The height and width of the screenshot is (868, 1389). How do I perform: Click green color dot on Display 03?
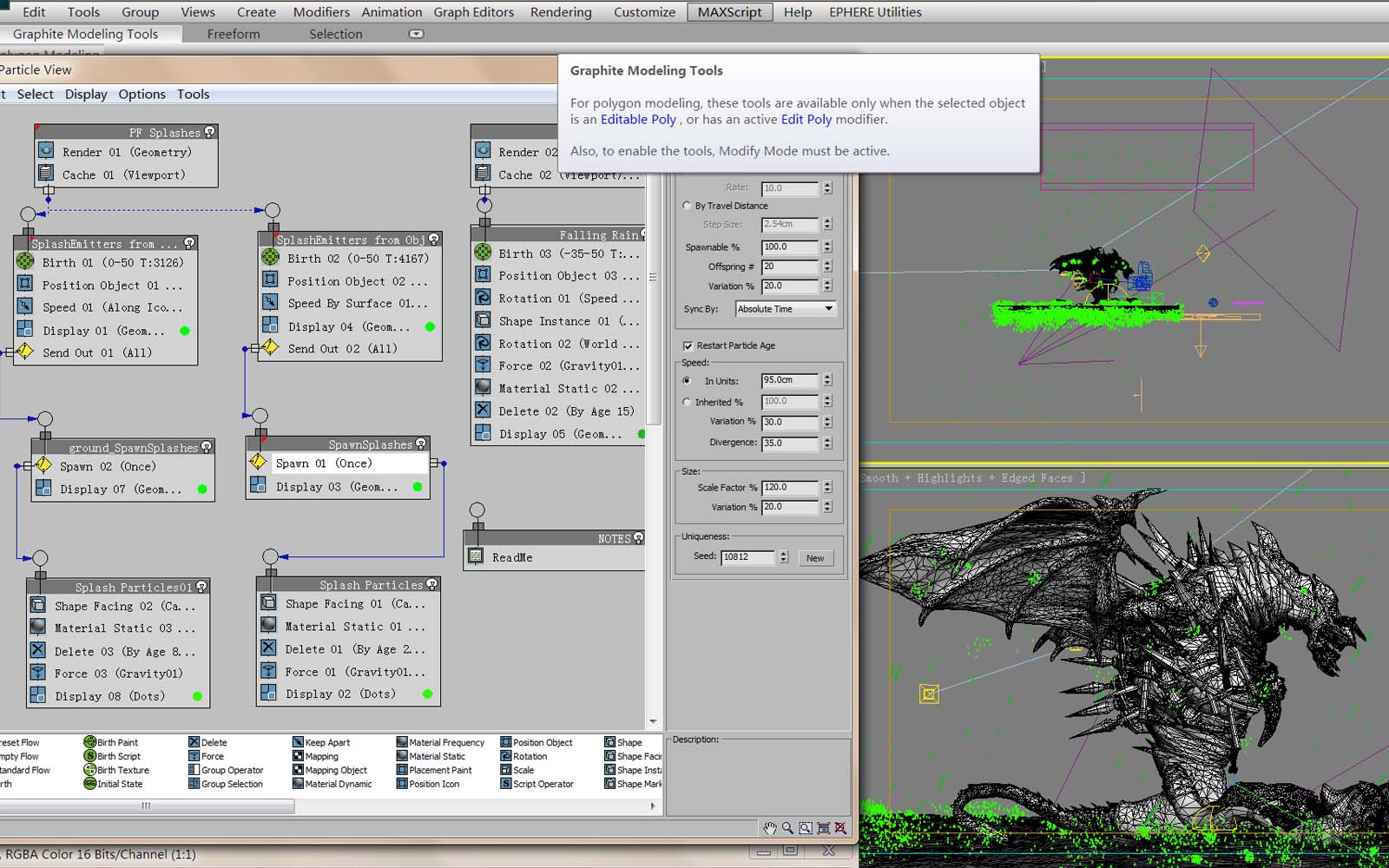[x=418, y=487]
